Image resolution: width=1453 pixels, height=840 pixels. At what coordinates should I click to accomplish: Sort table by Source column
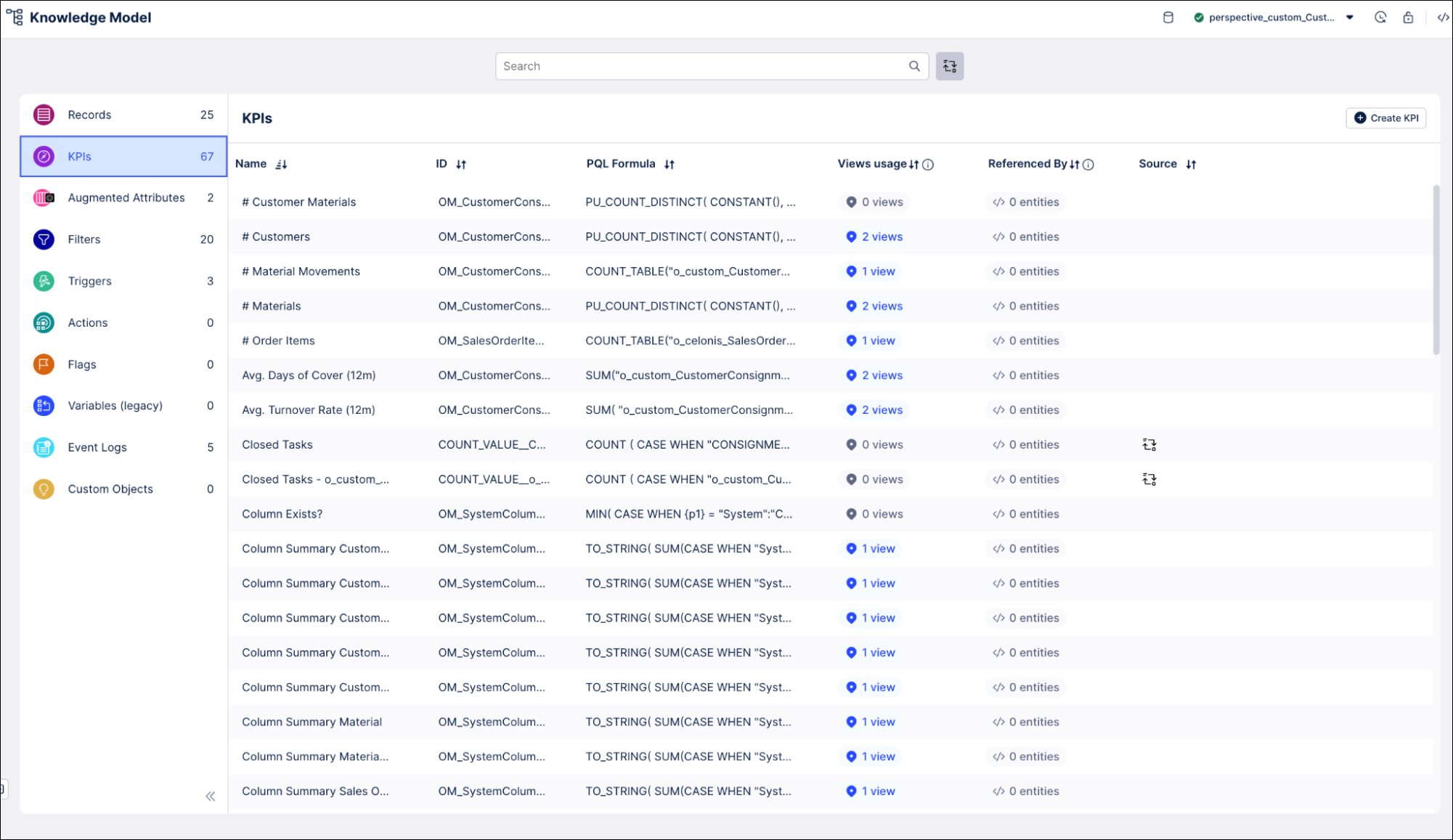[1191, 165]
